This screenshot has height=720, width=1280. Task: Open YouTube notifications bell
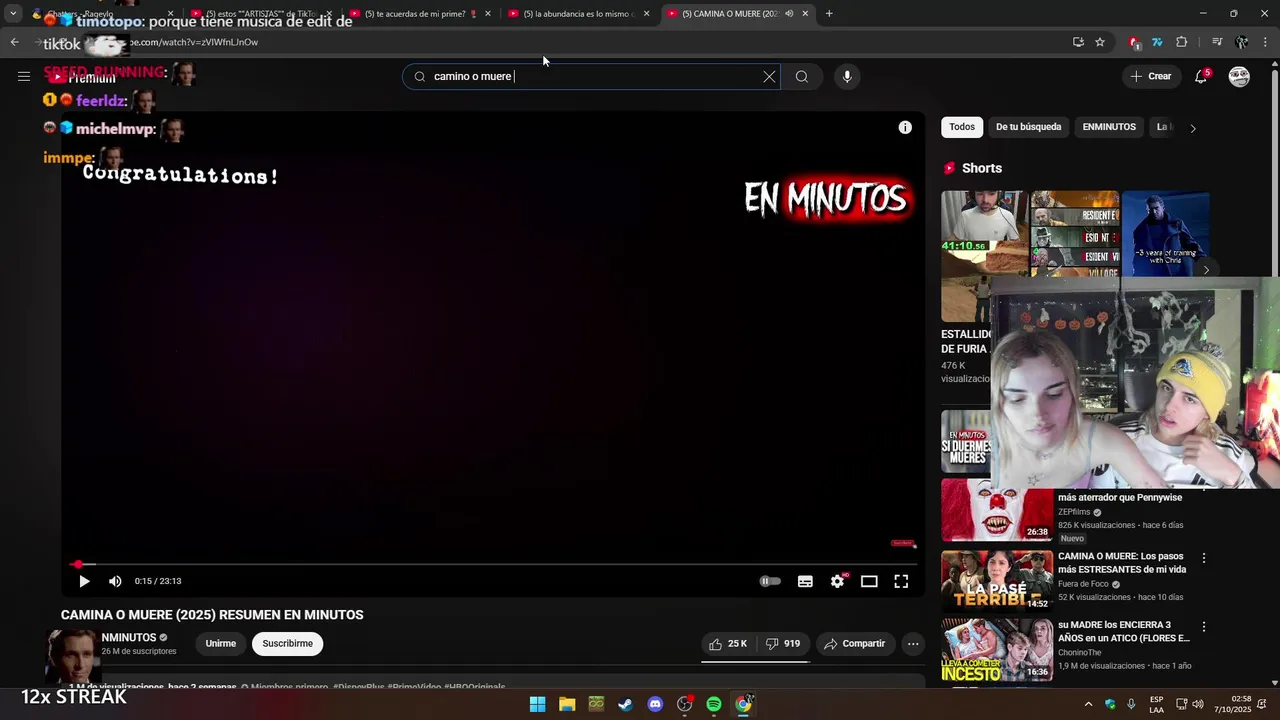1201,76
